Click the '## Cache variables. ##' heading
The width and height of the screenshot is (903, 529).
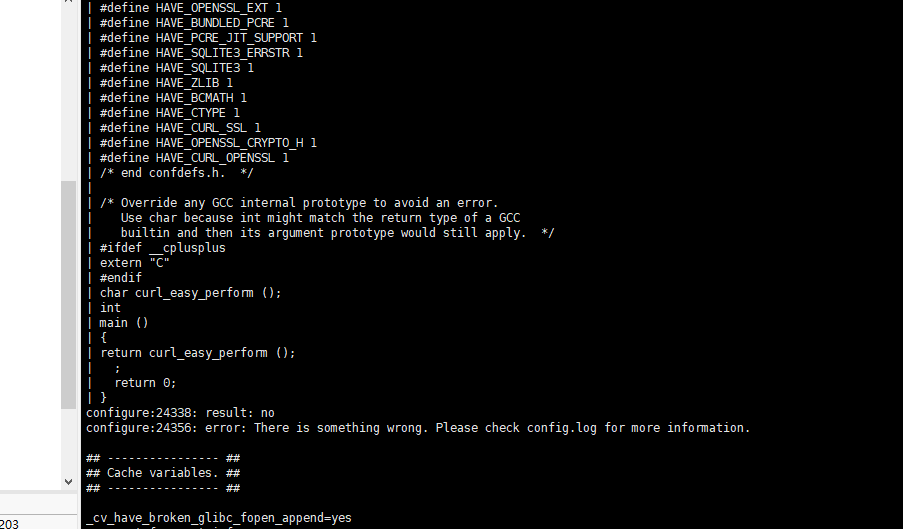163,473
